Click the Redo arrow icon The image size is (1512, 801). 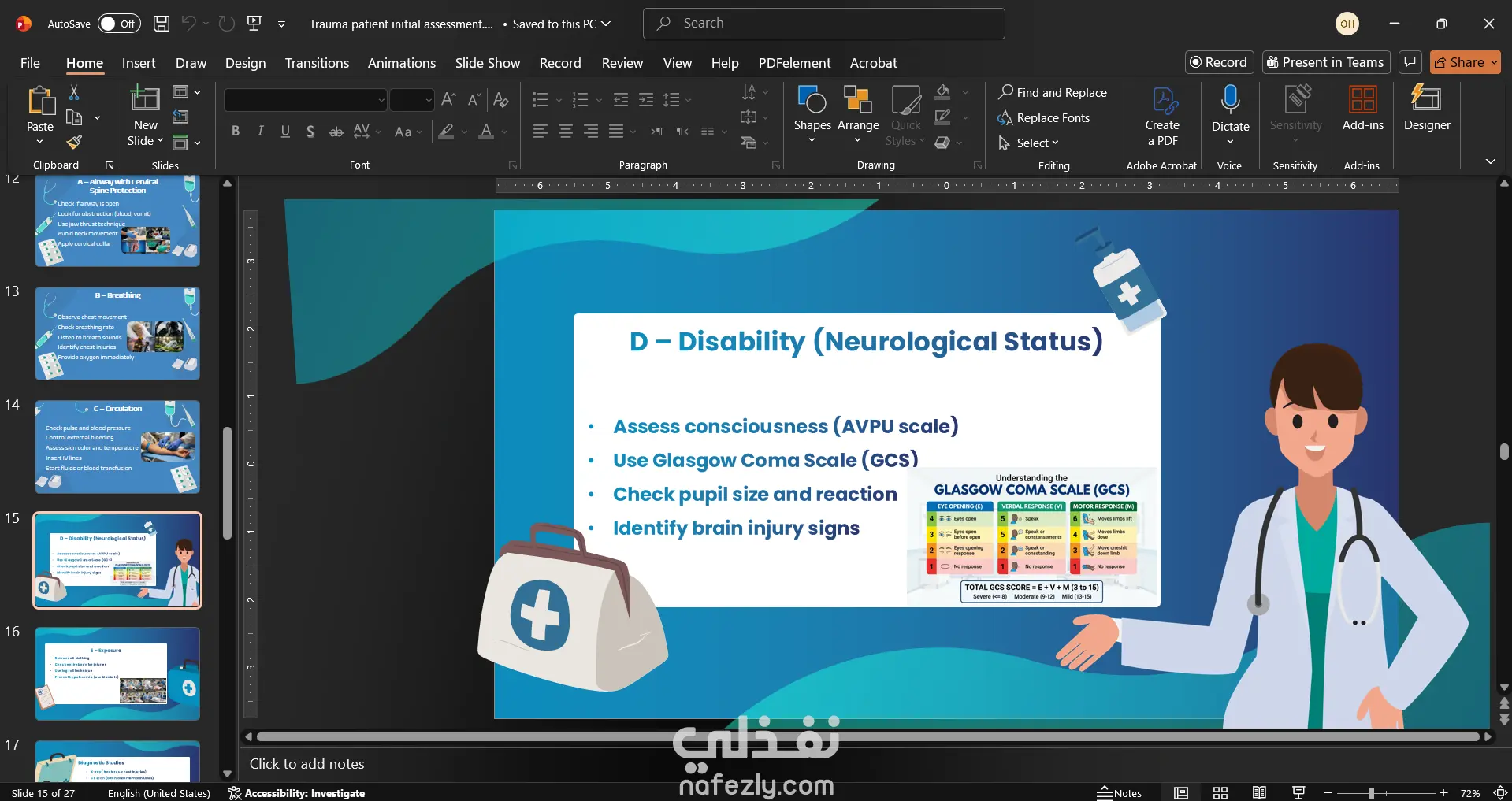(227, 24)
